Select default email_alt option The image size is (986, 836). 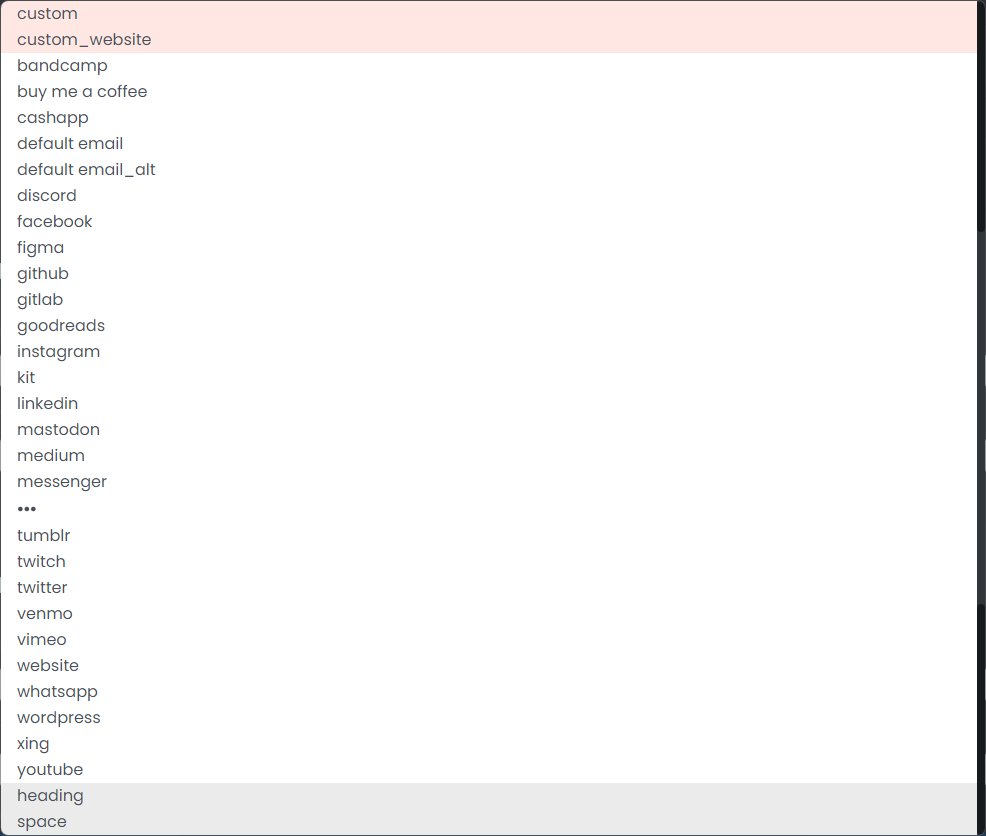click(489, 170)
